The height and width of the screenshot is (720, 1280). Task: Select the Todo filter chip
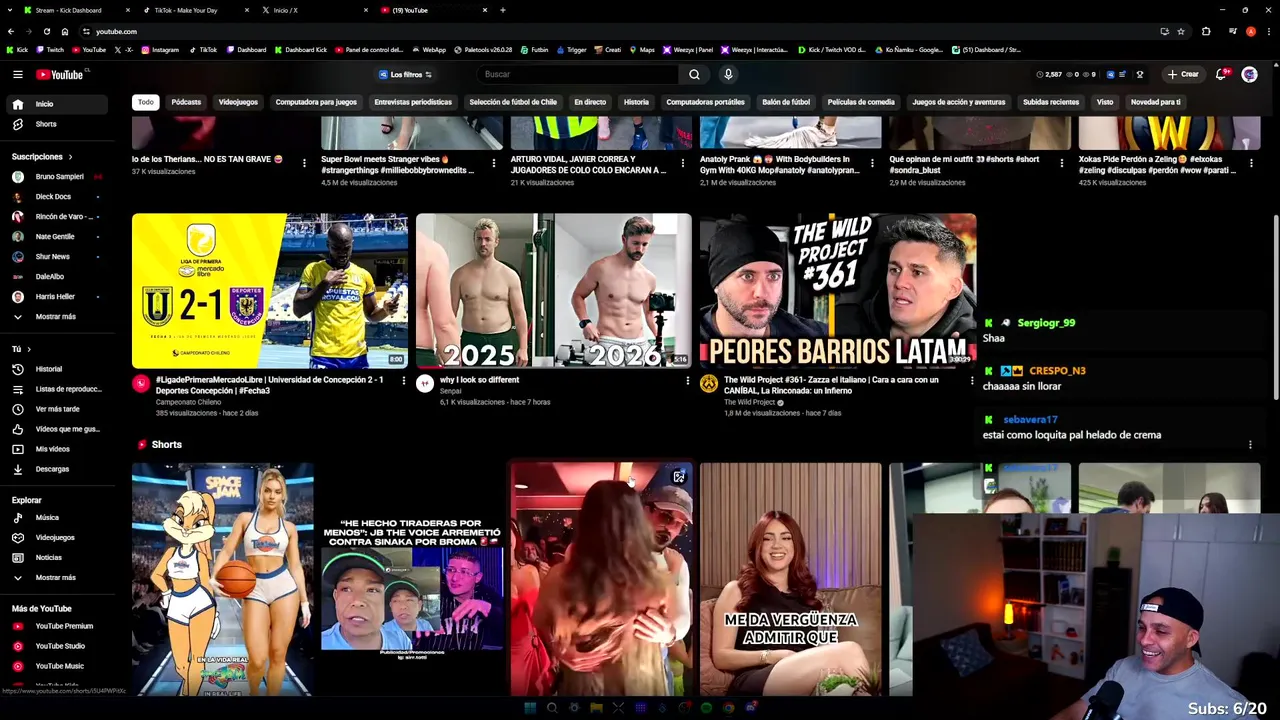146,102
